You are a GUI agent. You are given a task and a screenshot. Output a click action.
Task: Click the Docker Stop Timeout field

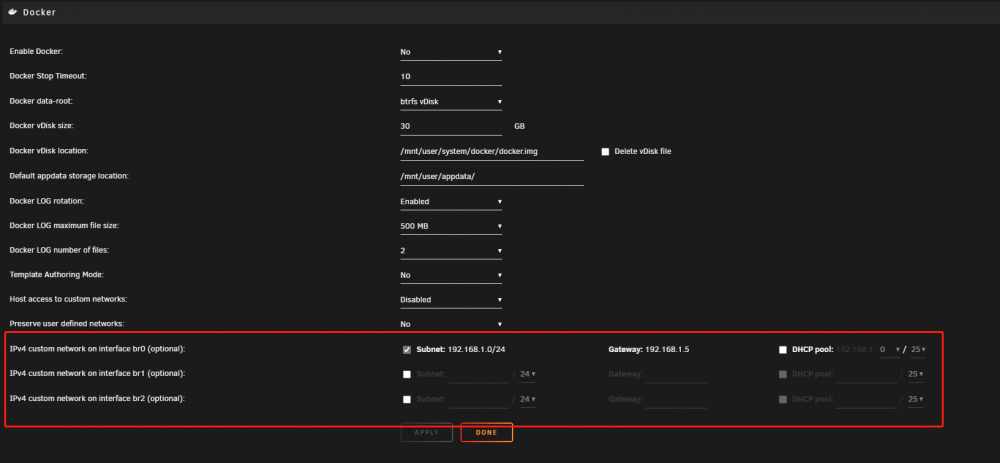451,77
